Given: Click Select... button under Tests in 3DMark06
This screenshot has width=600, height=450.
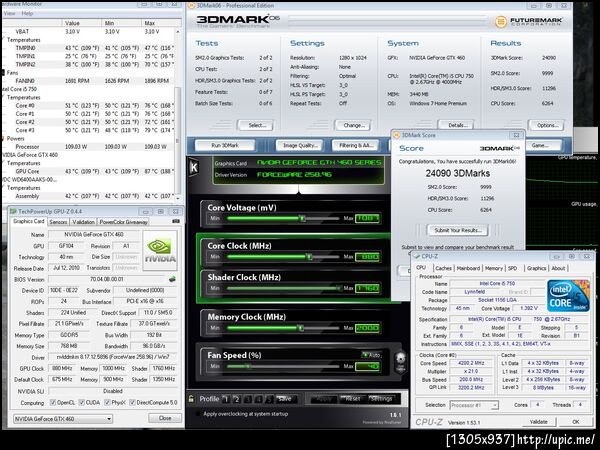Looking at the screenshot, I should point(256,125).
